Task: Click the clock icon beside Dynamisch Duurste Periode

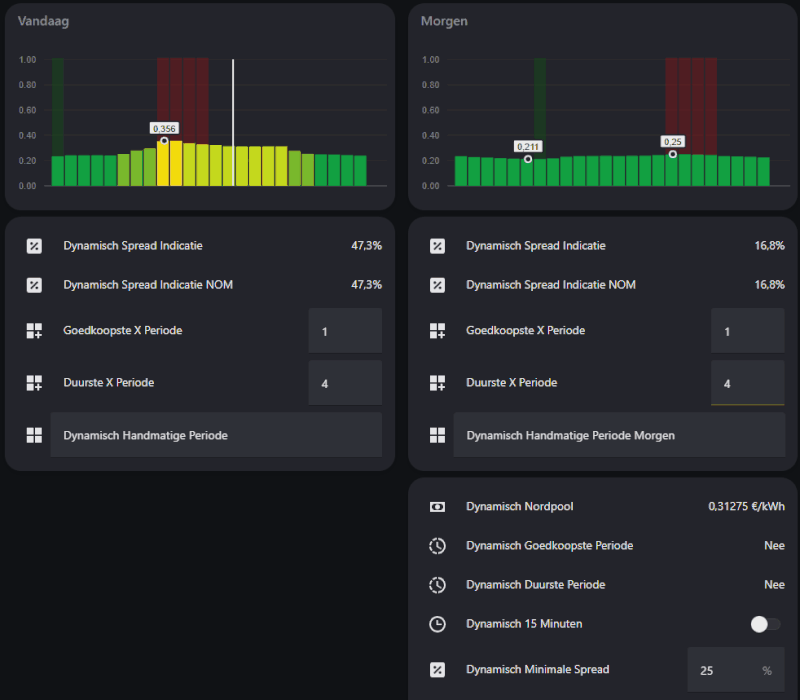Action: [x=437, y=585]
